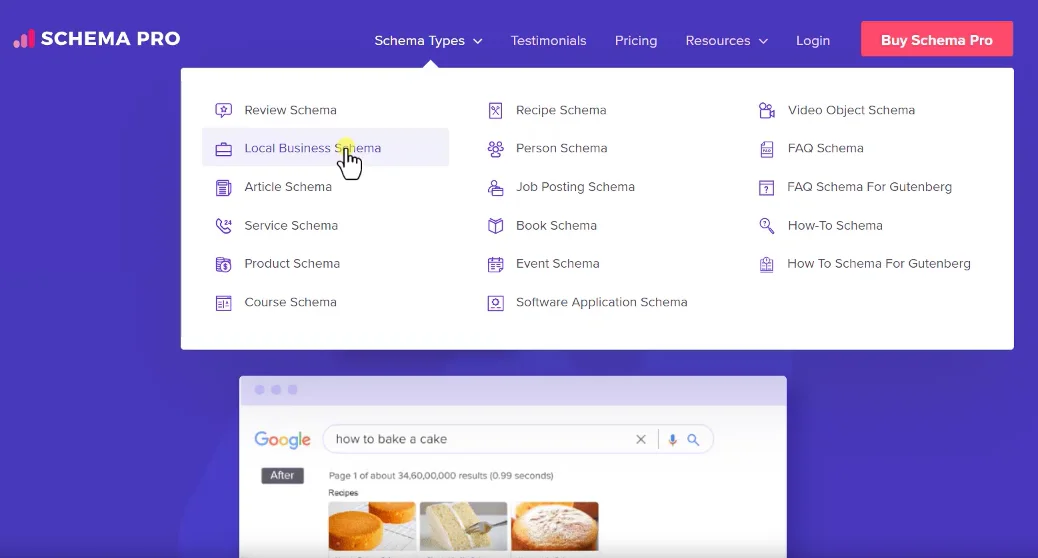
Task: Open the Job Posting Schema link
Action: [x=575, y=187]
